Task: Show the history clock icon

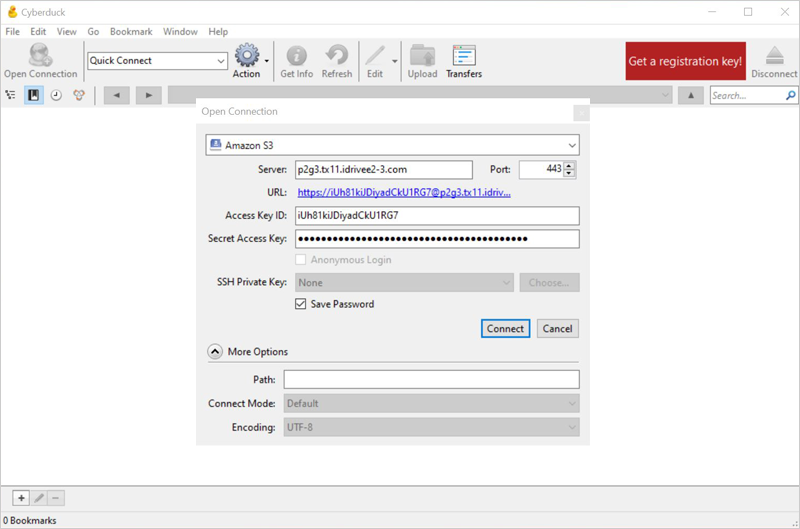Action: click(56, 95)
